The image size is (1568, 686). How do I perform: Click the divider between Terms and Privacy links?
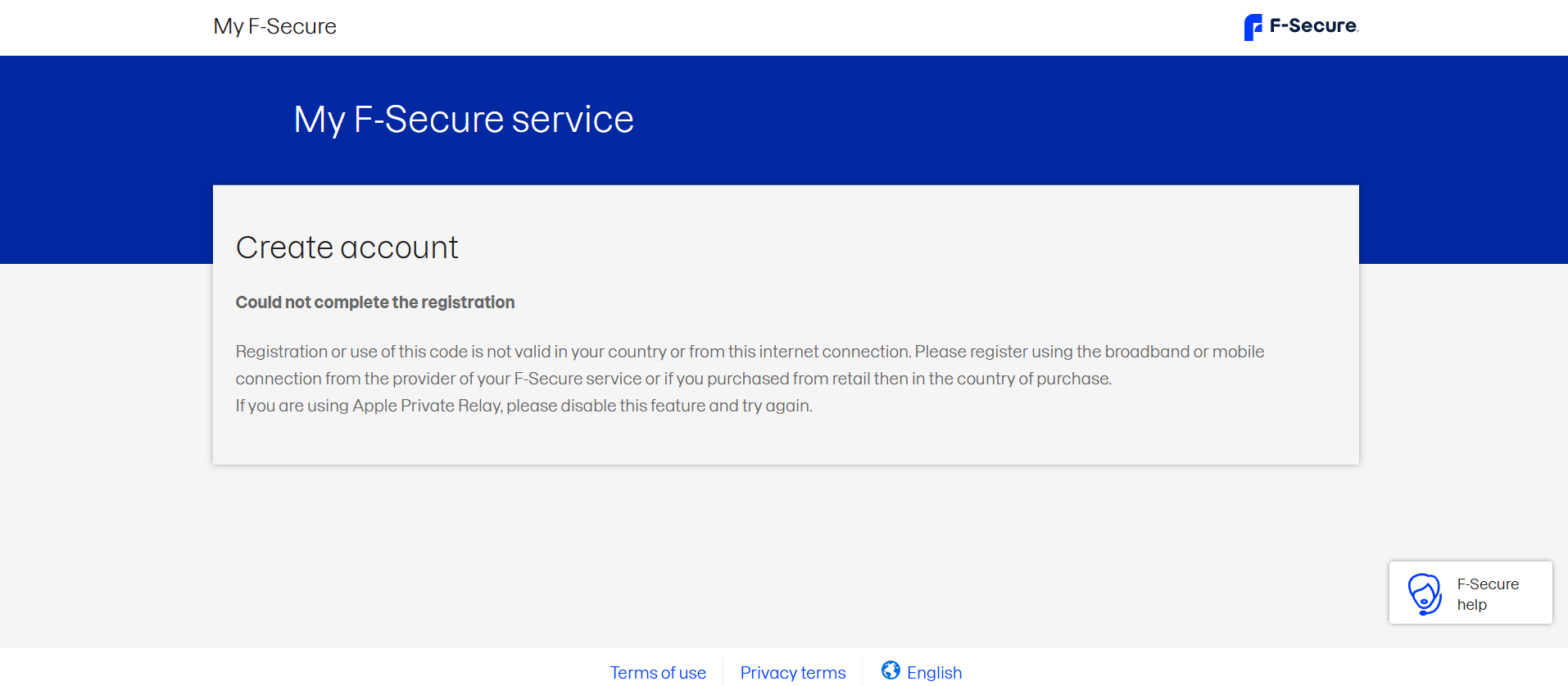pos(723,672)
